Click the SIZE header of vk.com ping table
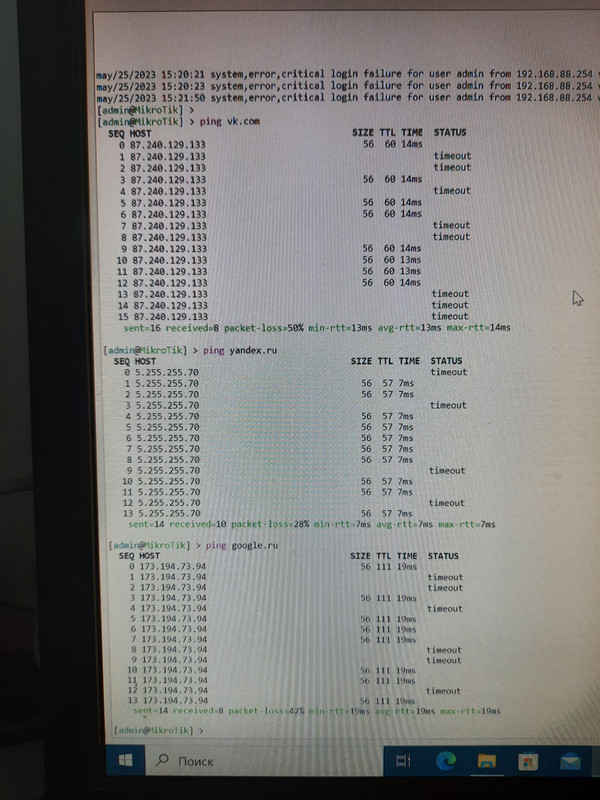 tap(363, 133)
